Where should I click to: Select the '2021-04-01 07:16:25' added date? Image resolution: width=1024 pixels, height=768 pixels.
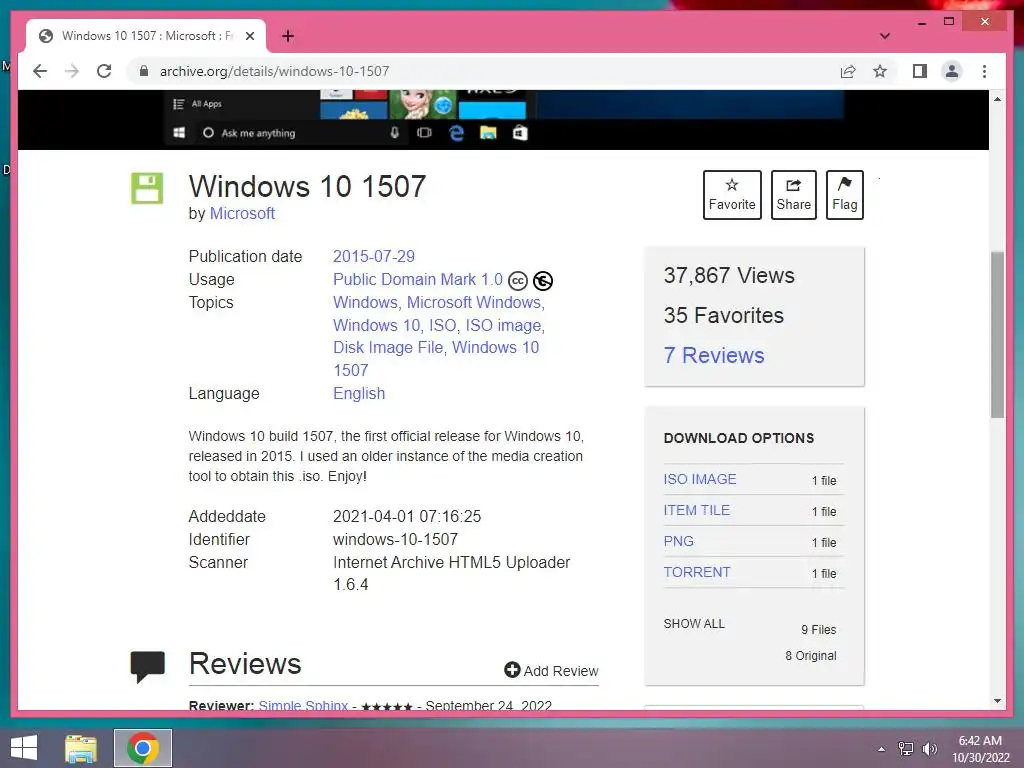pos(407,517)
